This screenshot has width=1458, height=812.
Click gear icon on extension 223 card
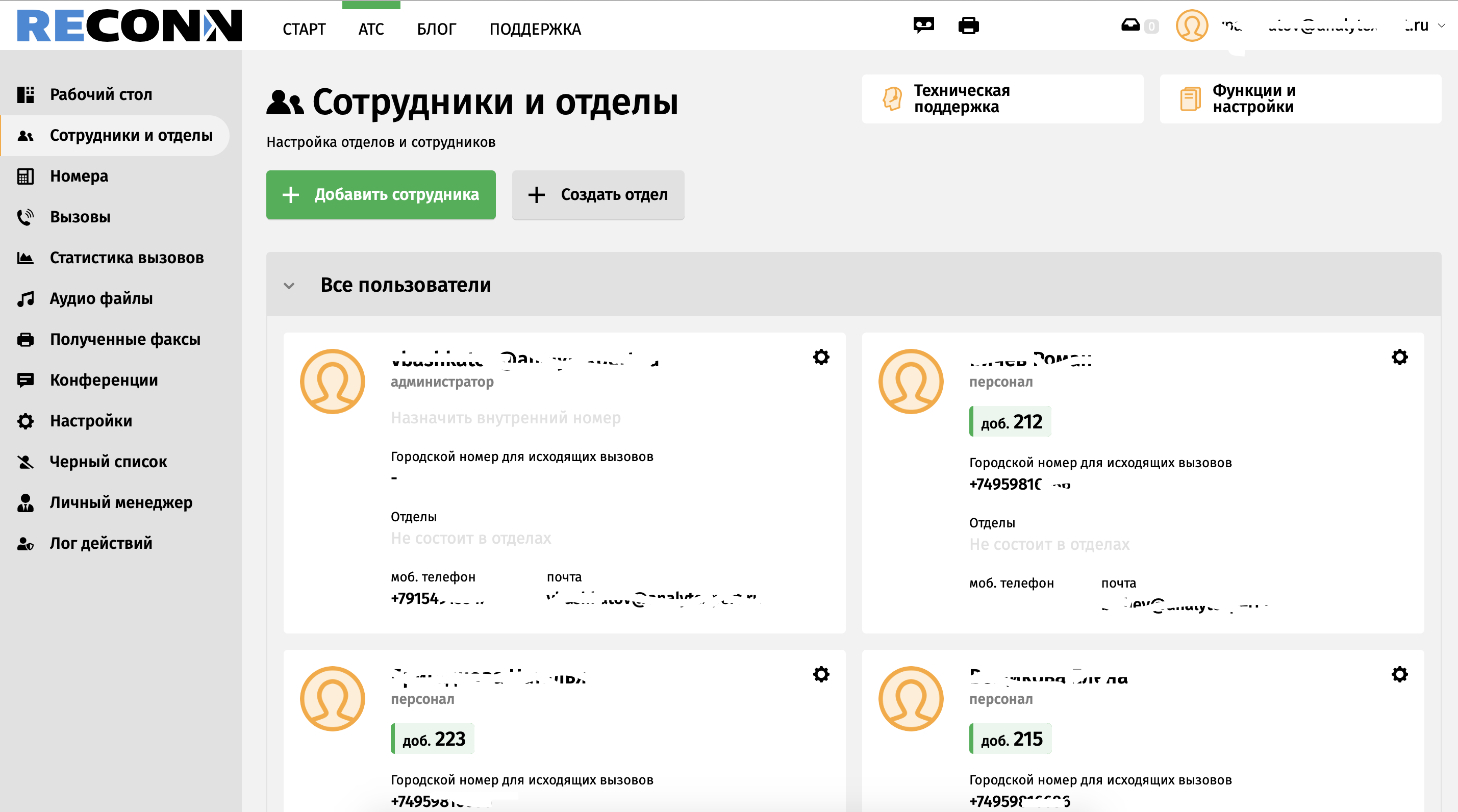coord(821,674)
